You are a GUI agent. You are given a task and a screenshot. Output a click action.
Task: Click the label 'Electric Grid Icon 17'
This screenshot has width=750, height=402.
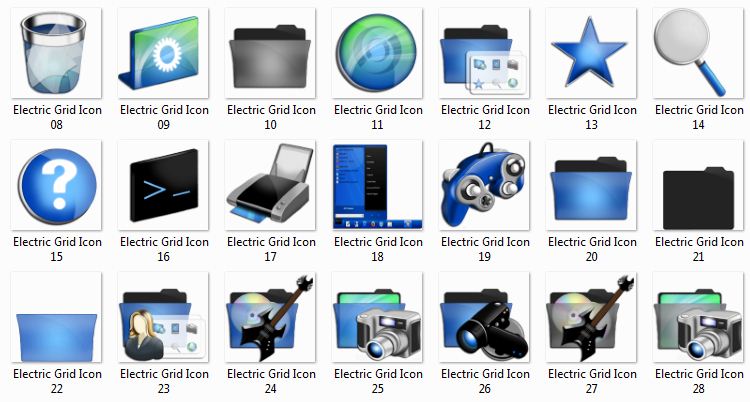point(271,249)
